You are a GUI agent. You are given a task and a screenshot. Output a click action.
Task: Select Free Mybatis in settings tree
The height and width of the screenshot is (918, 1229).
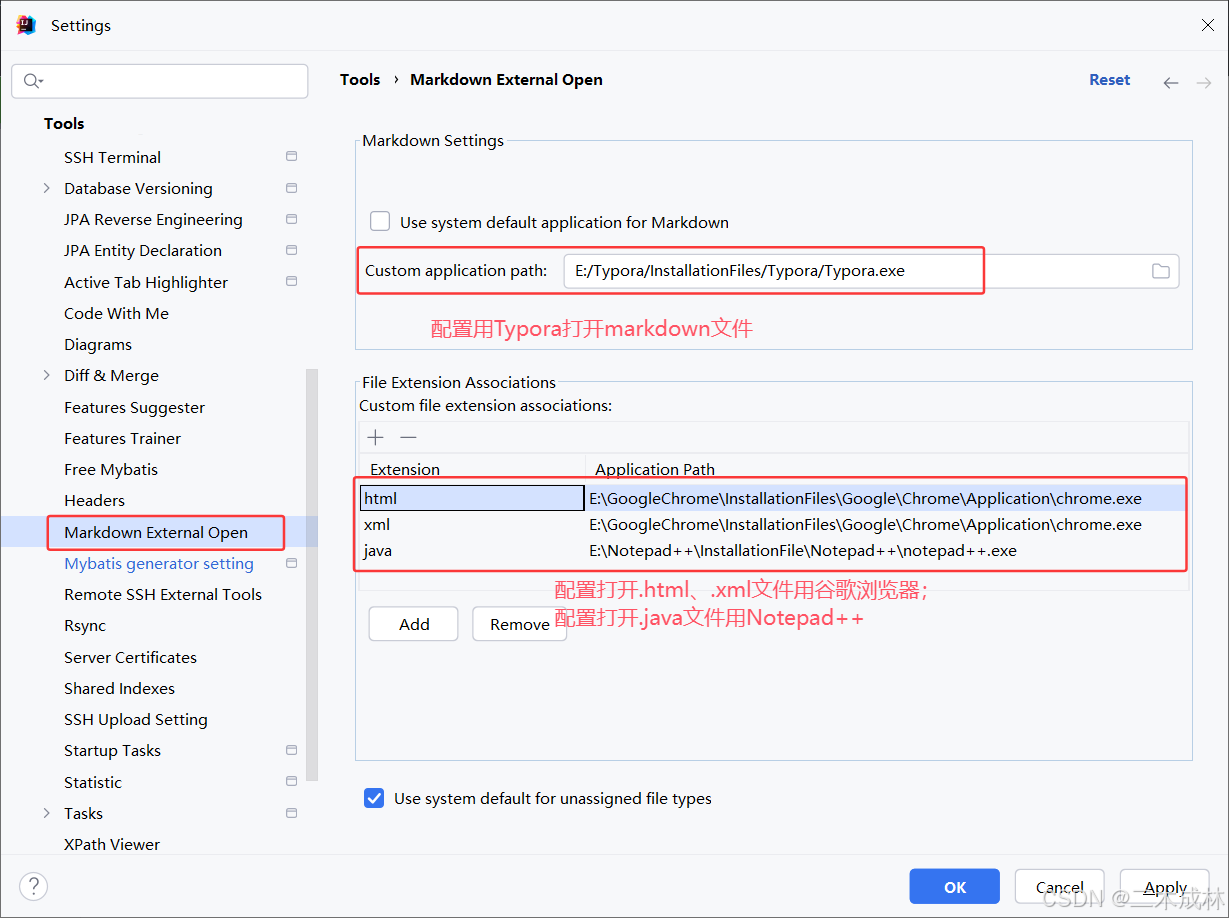click(x=111, y=469)
